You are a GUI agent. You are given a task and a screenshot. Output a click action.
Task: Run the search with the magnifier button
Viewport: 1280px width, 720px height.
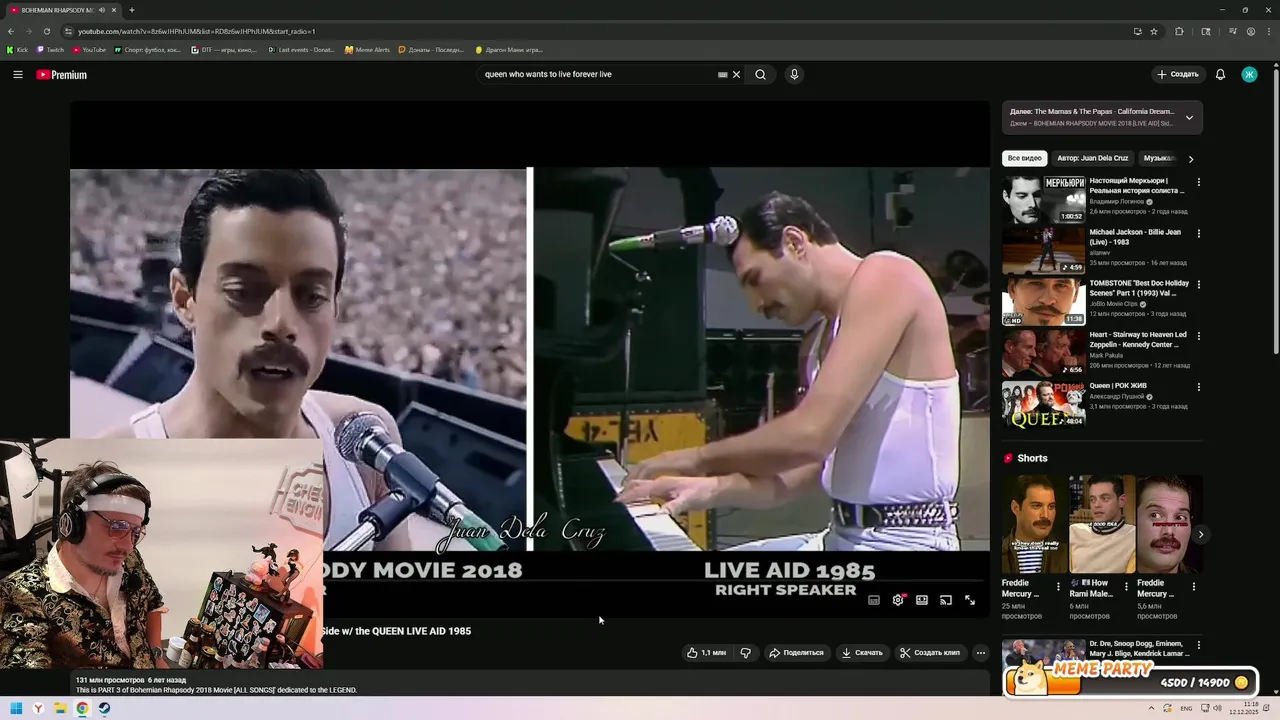pyautogui.click(x=760, y=74)
